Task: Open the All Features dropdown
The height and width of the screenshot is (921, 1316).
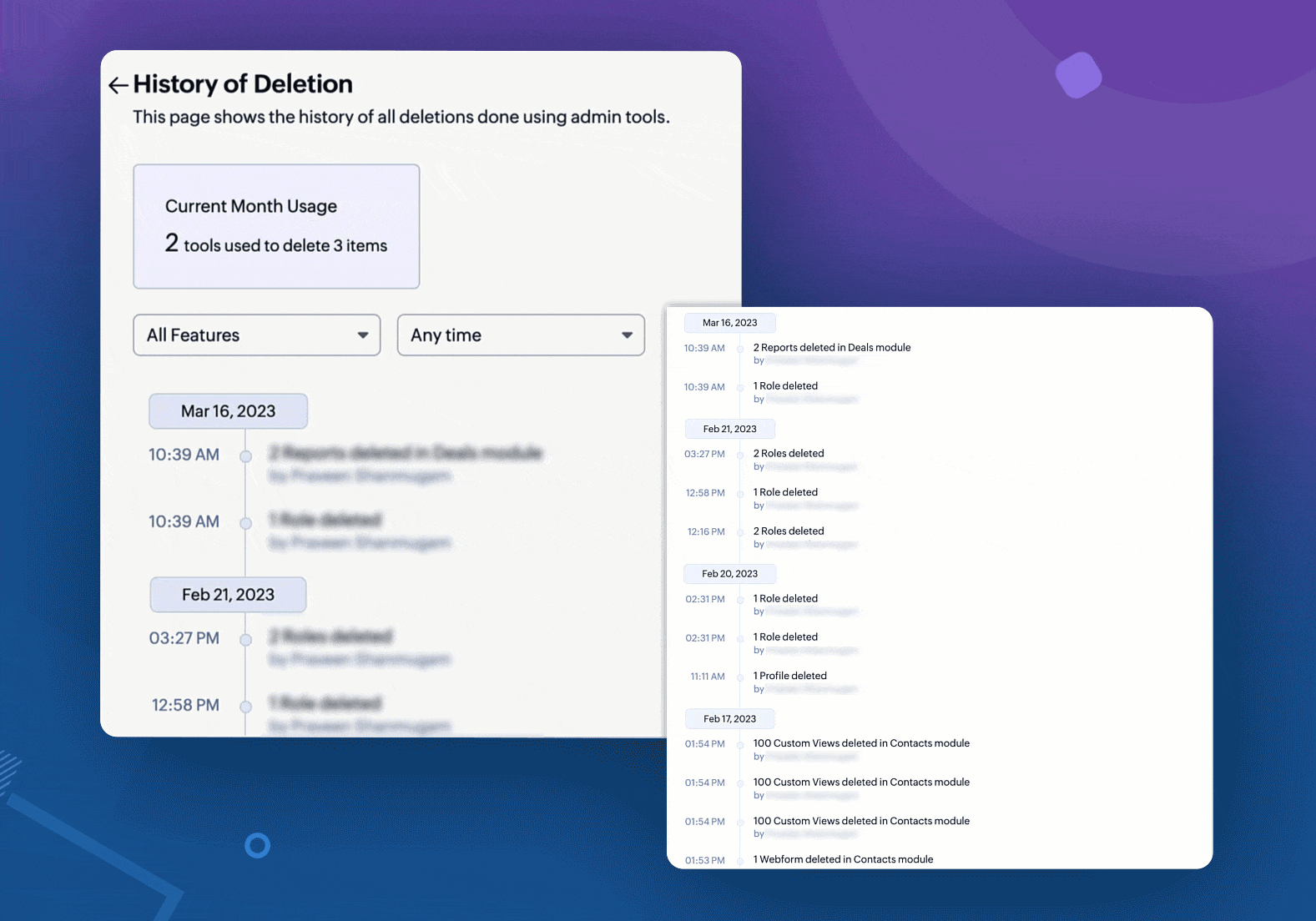Action: click(257, 335)
